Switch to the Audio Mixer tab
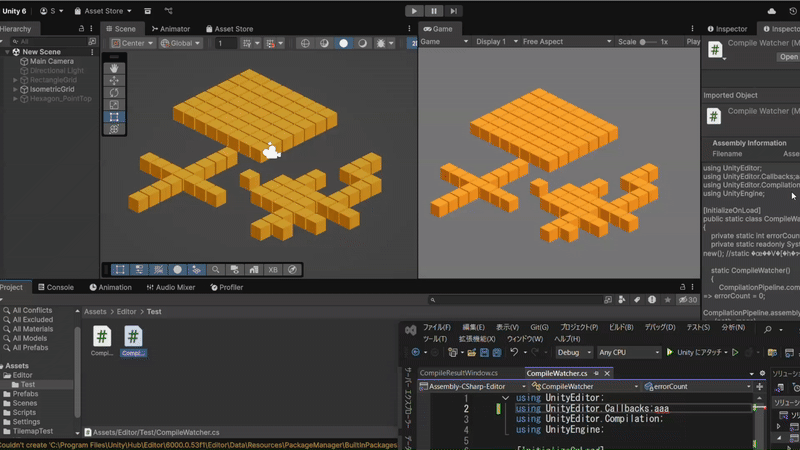The image size is (800, 450). point(170,287)
